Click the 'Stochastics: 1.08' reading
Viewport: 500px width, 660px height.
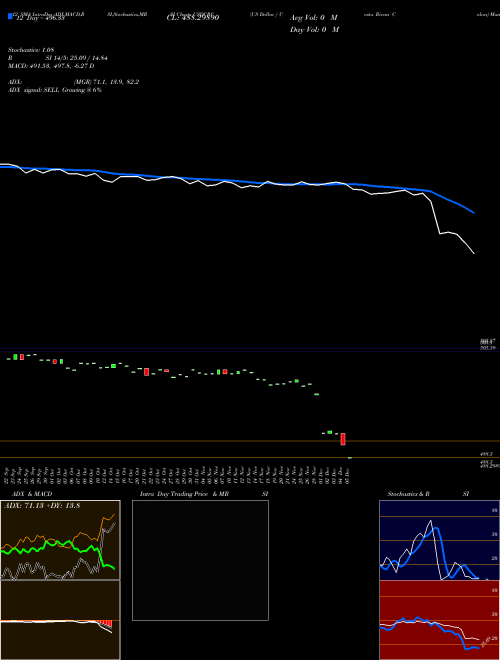pos(31,50)
